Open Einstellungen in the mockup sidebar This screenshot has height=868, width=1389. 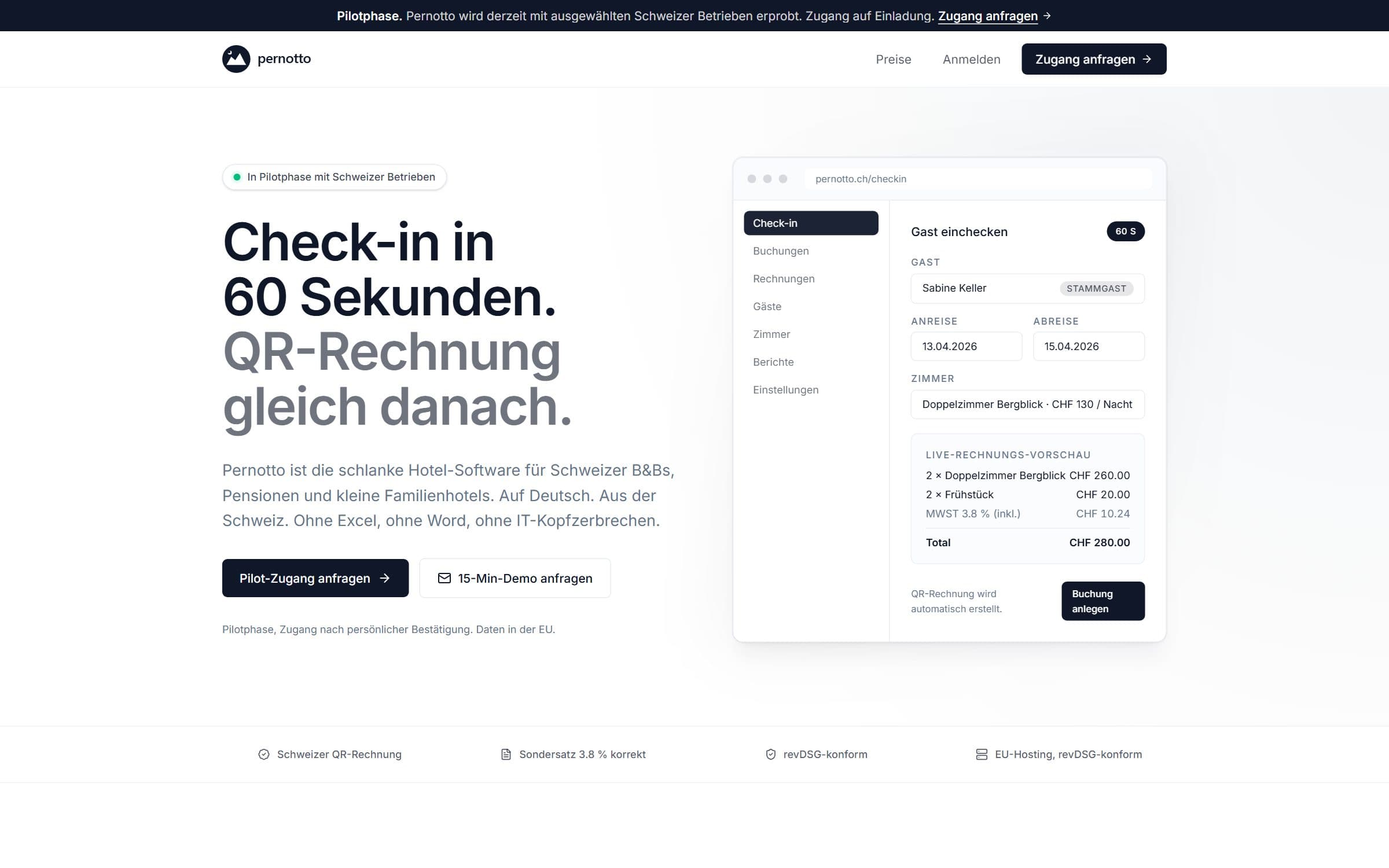click(811, 390)
